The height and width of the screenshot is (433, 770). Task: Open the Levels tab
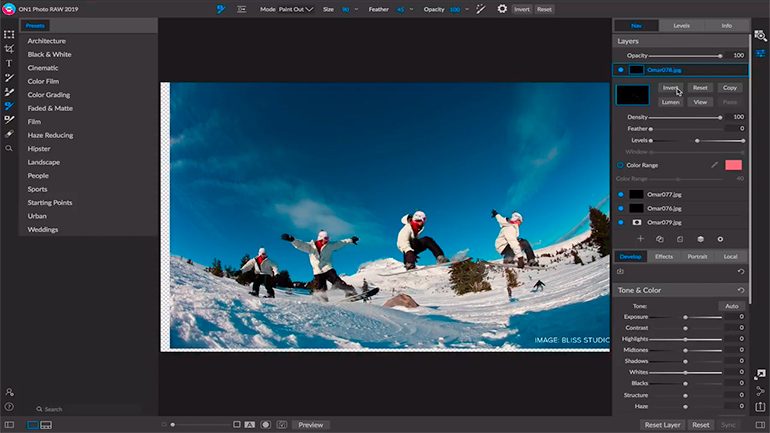pos(681,25)
